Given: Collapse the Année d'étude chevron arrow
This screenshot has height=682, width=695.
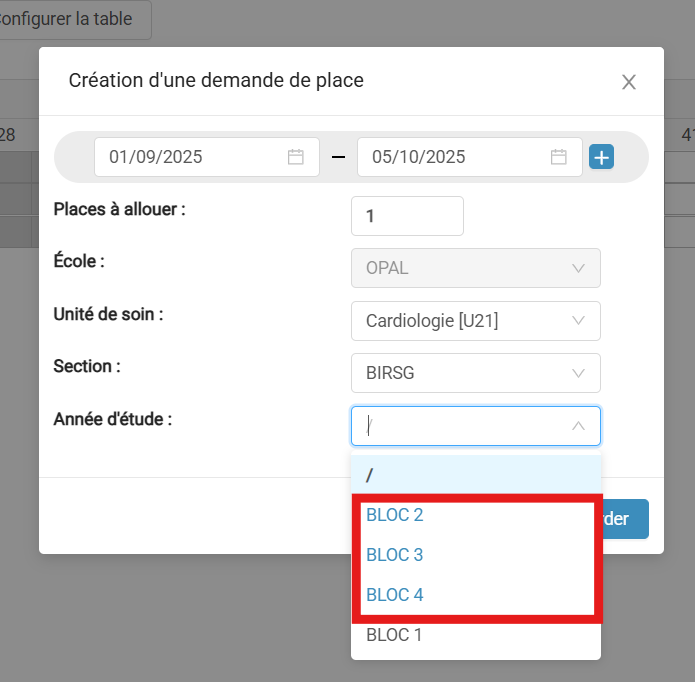Looking at the screenshot, I should point(578,426).
